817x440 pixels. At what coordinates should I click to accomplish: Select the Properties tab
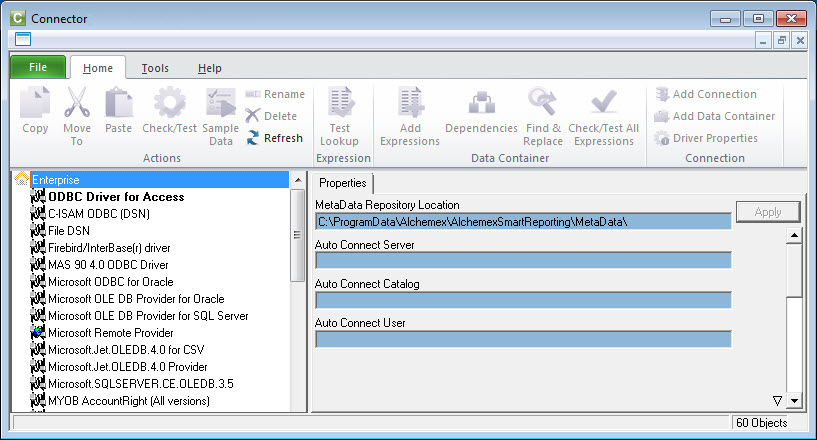coord(342,183)
